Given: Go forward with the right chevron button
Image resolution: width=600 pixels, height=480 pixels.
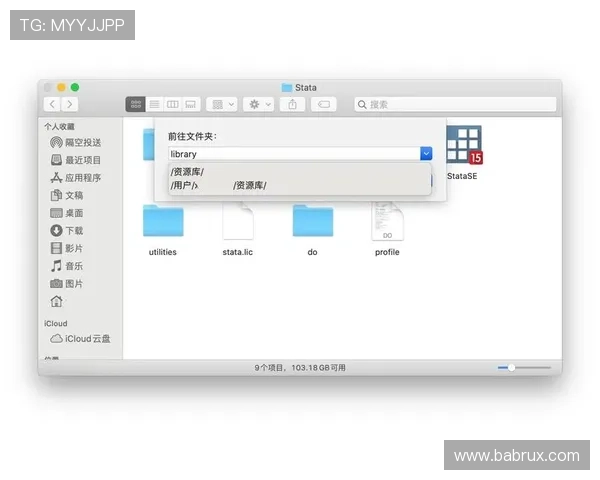Looking at the screenshot, I should [70, 104].
